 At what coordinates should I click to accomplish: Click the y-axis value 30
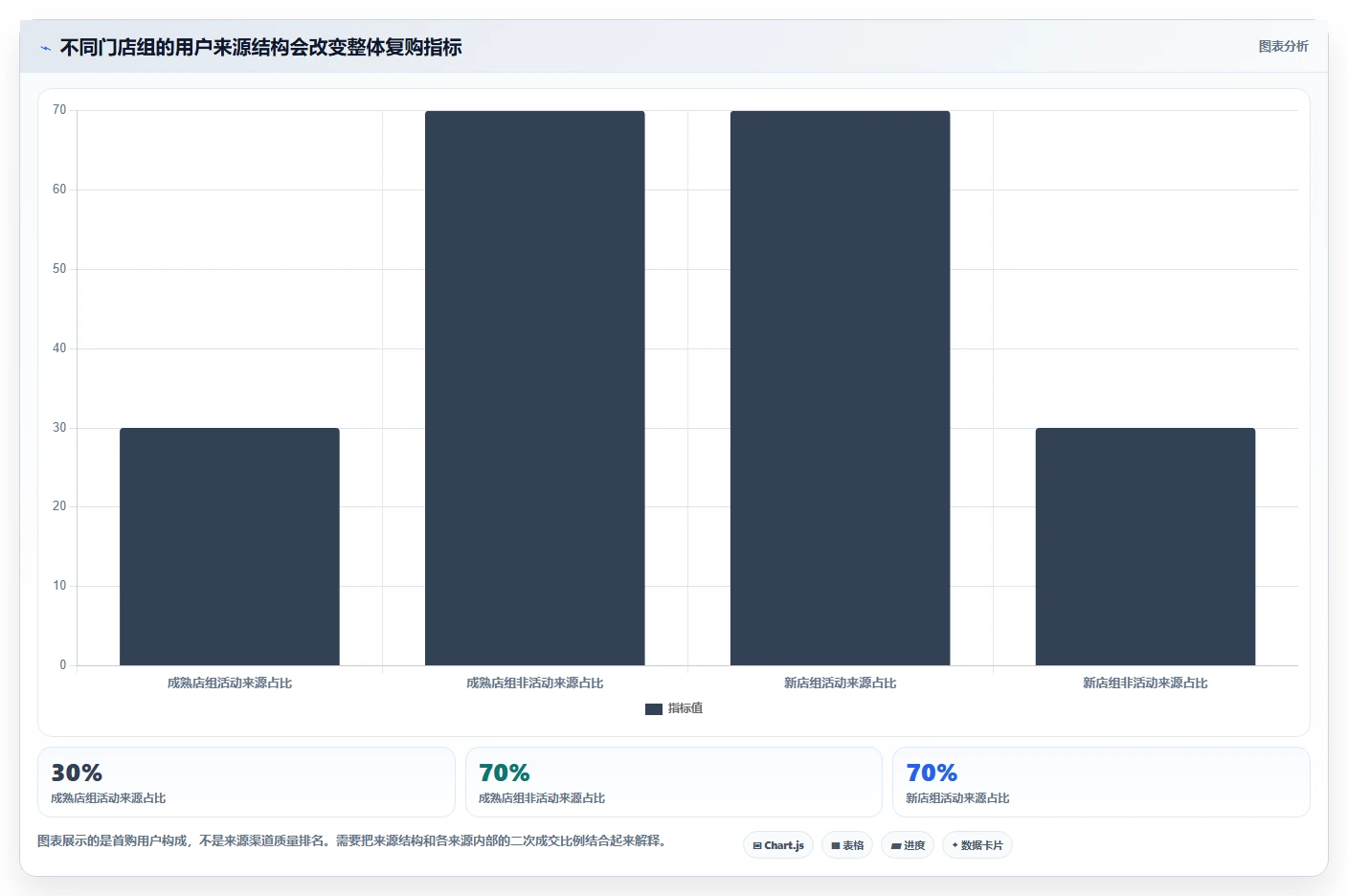click(x=59, y=428)
